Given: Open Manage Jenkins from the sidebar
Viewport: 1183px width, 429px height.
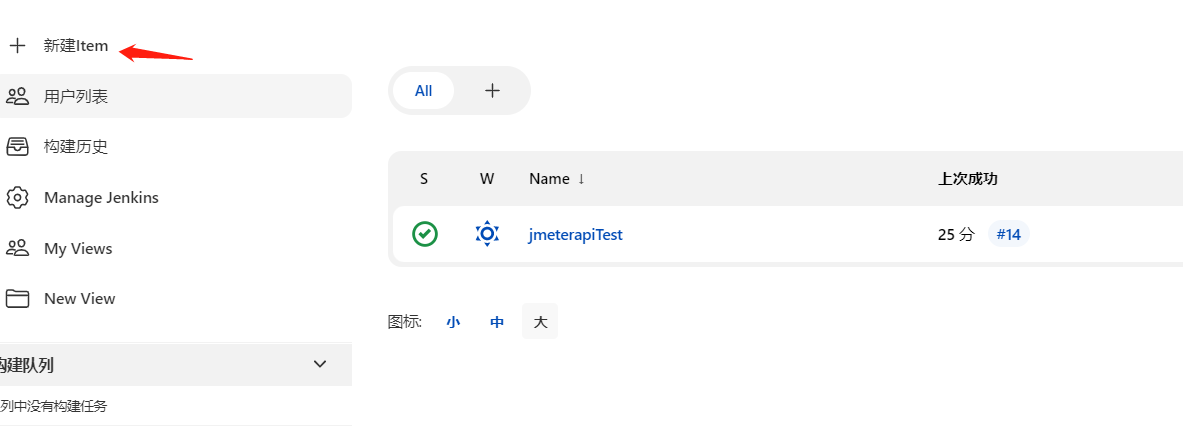Looking at the screenshot, I should 101,198.
